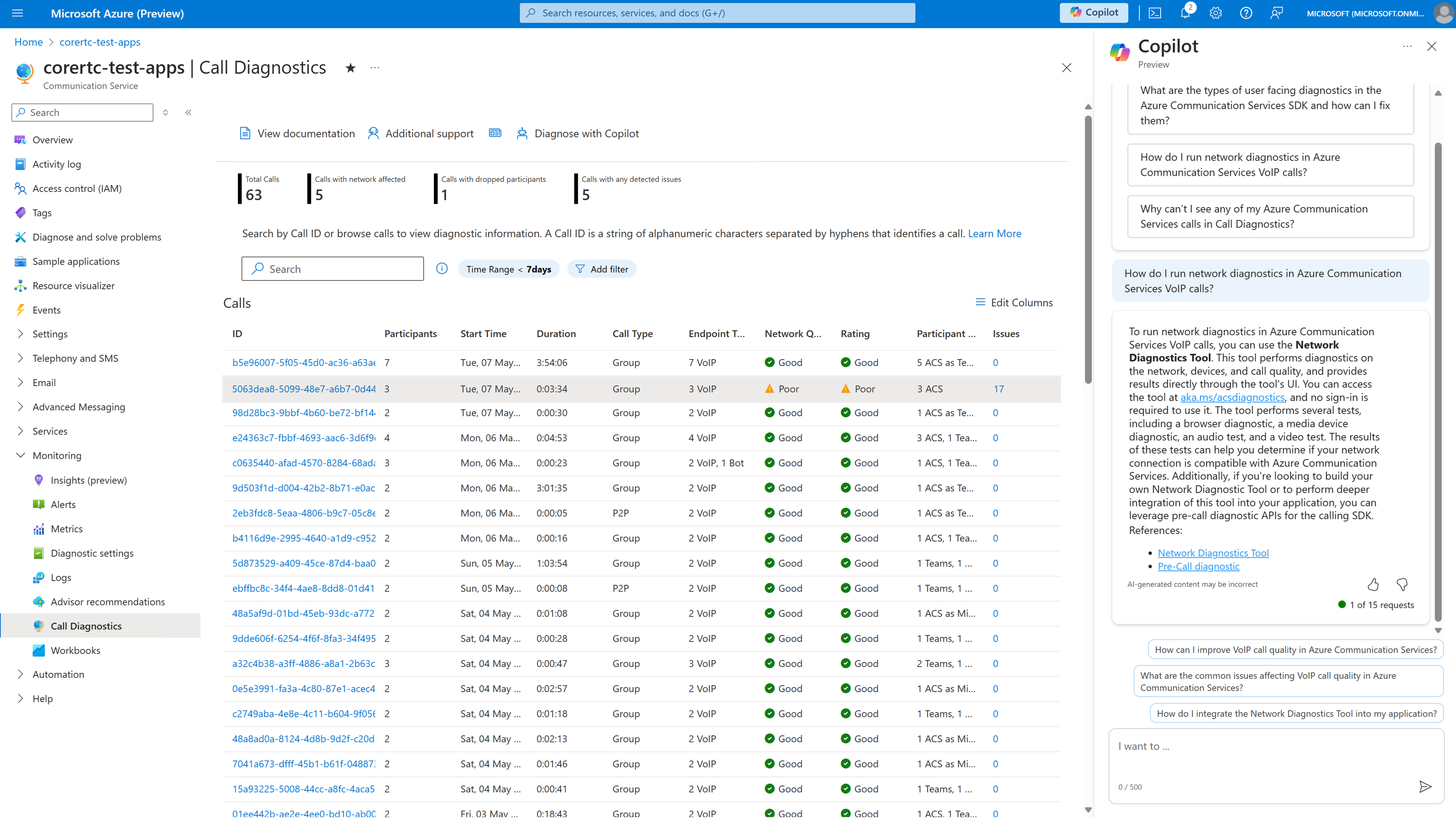This screenshot has width=1456, height=818.
Task: Select Diagnose and solve problems menu item
Action: pyautogui.click(x=97, y=236)
